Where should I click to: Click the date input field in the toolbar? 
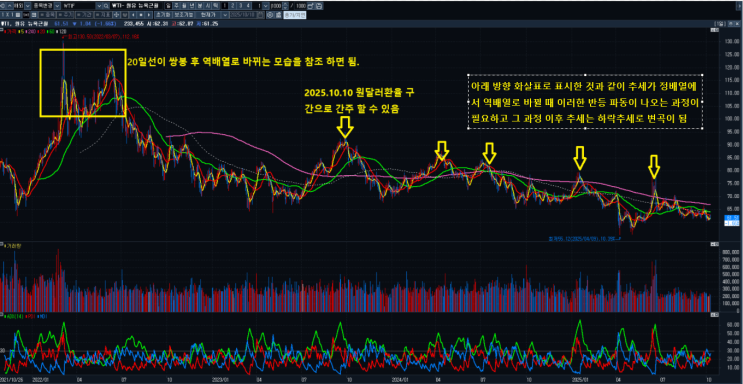pyautogui.click(x=243, y=15)
